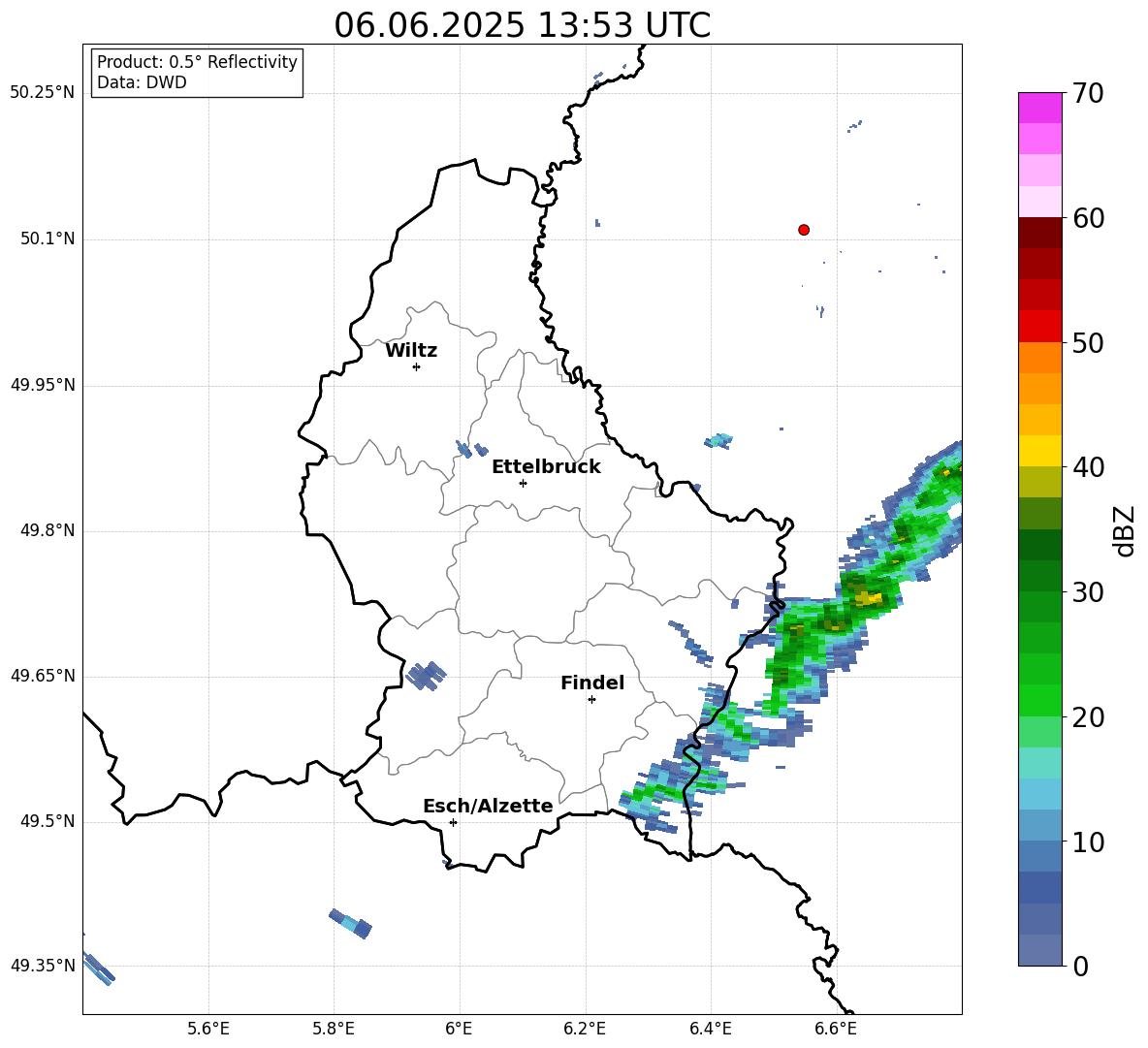Click the 5.8°E longitude label
The image size is (1148, 1048).
[334, 1029]
